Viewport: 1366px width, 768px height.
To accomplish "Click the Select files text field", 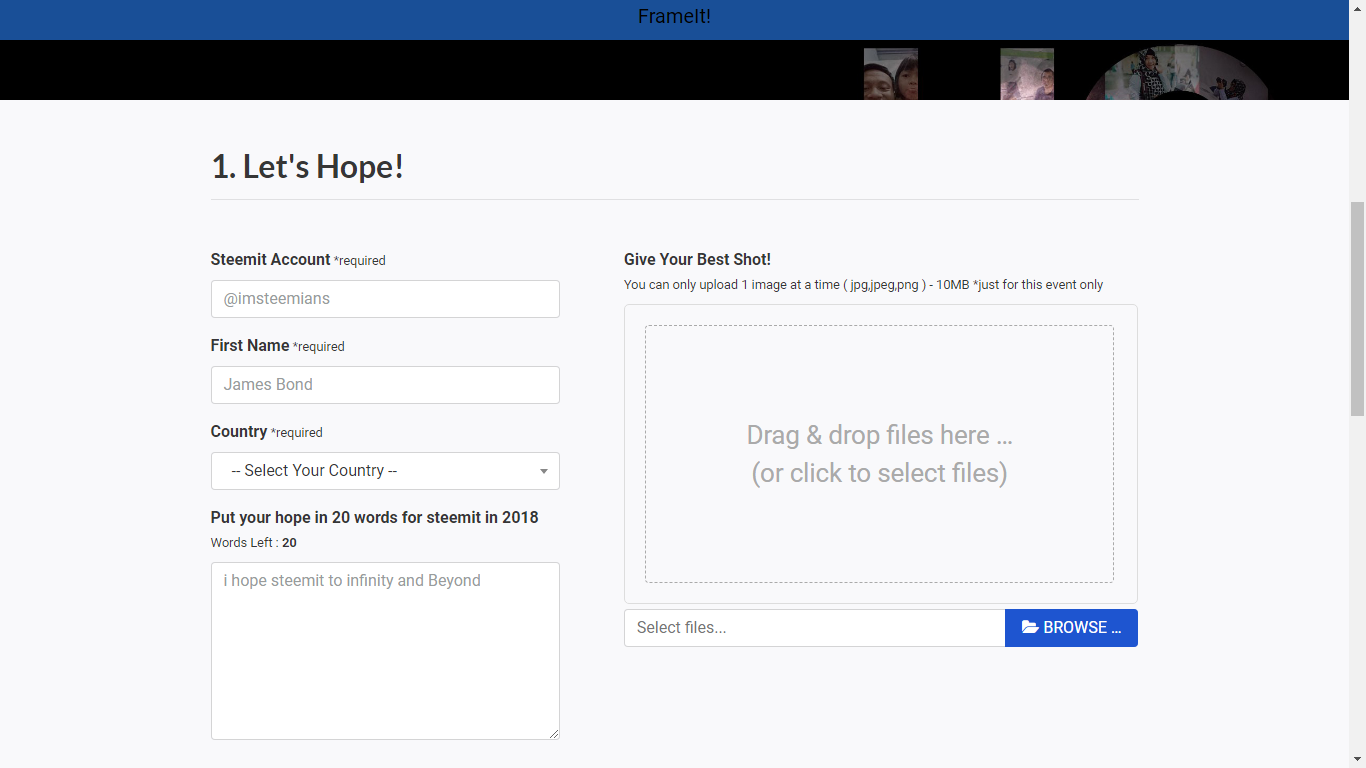I will point(814,628).
